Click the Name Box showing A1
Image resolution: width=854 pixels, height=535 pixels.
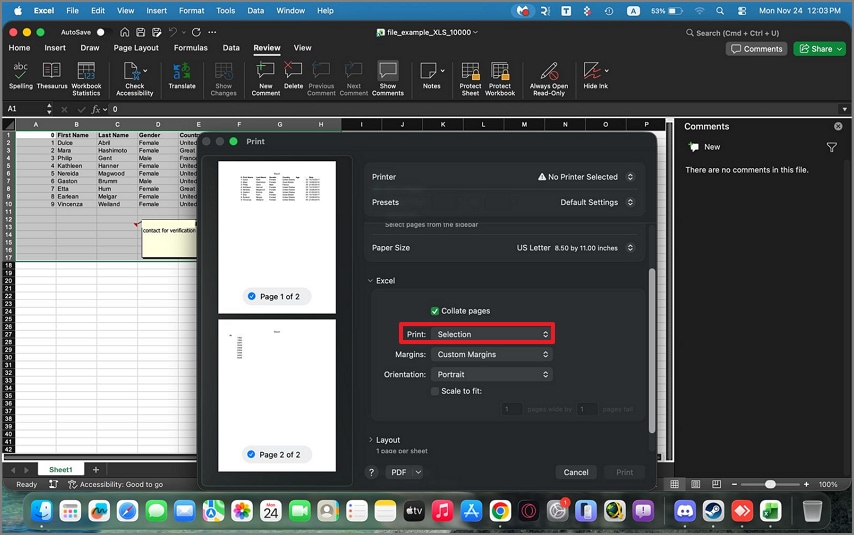26,109
